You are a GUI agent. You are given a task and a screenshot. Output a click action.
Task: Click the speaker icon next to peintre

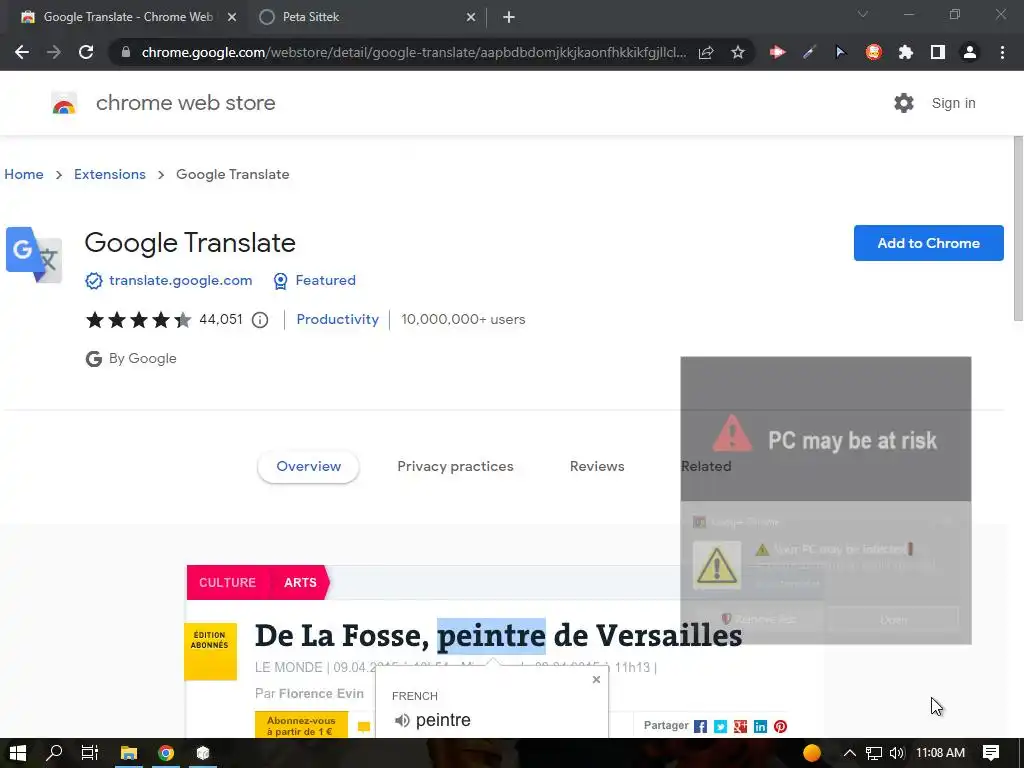point(402,720)
